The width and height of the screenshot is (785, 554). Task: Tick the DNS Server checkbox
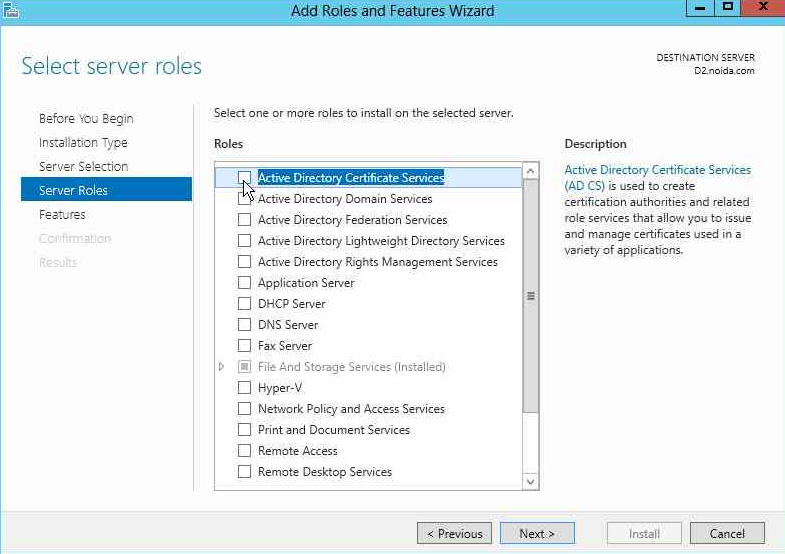[244, 325]
